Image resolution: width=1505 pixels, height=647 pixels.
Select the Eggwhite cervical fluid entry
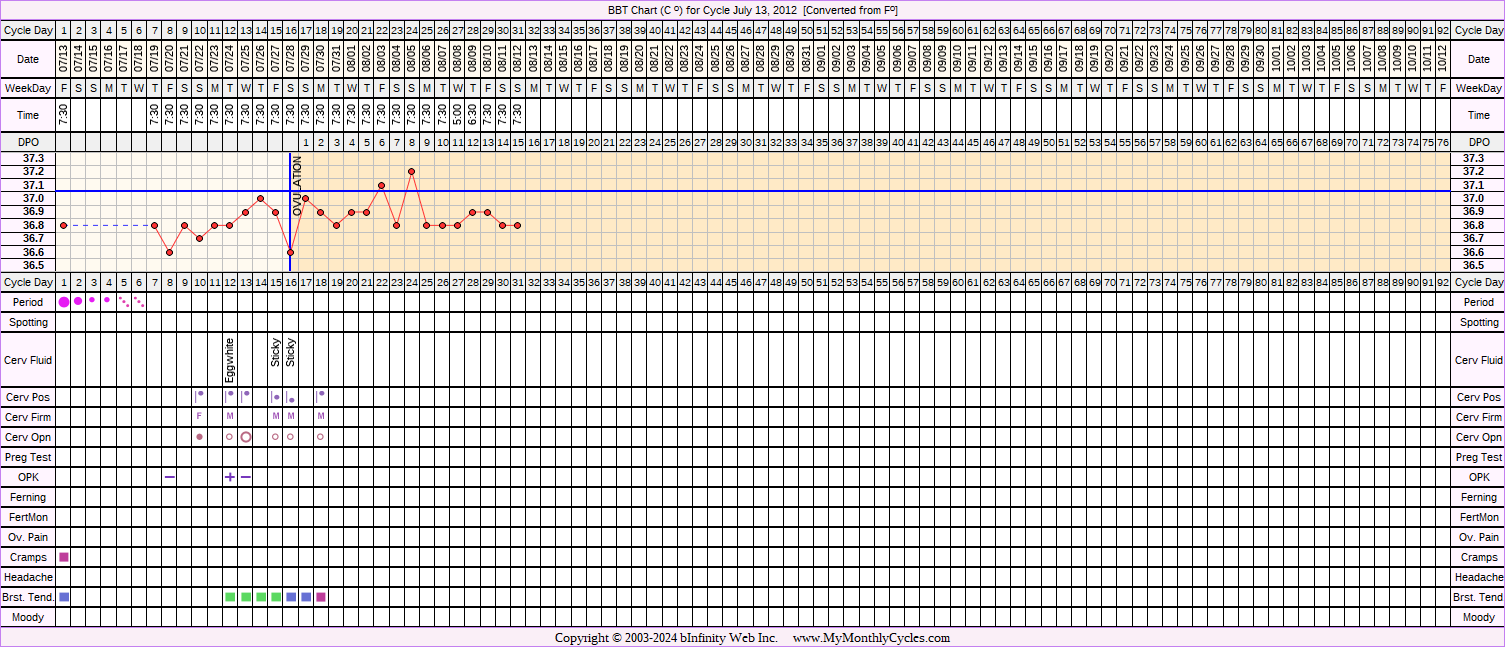(x=230, y=360)
